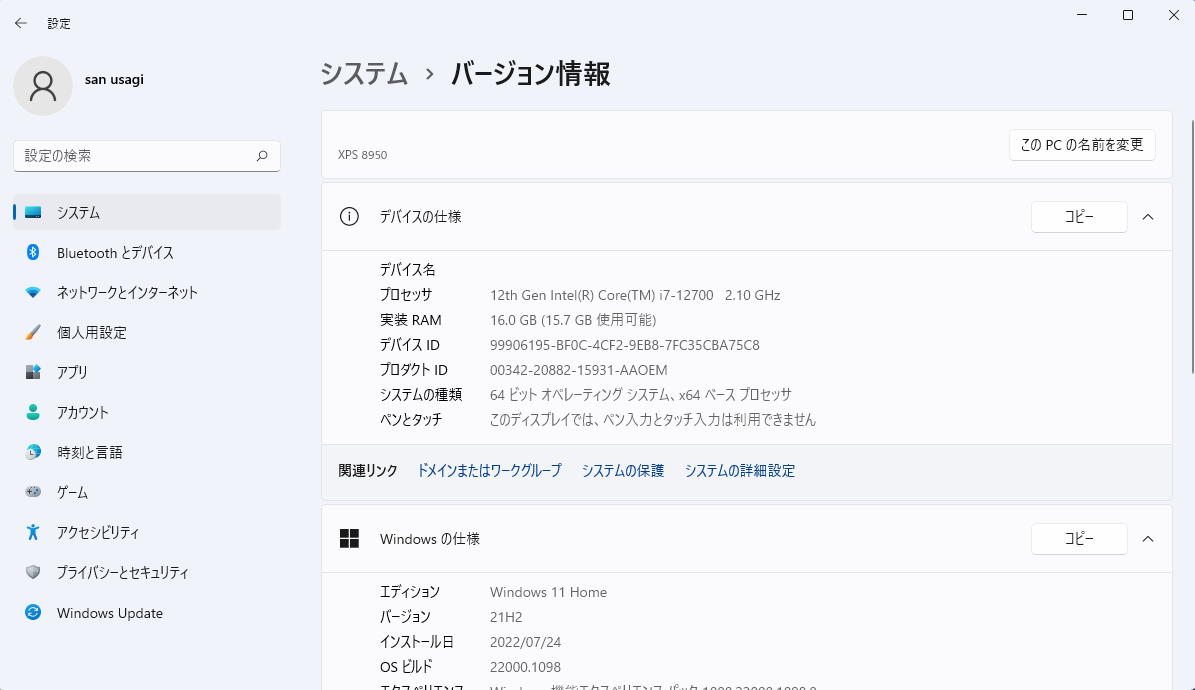
Task: Click the info icon beside デバイスの仕様
Action: tap(349, 217)
